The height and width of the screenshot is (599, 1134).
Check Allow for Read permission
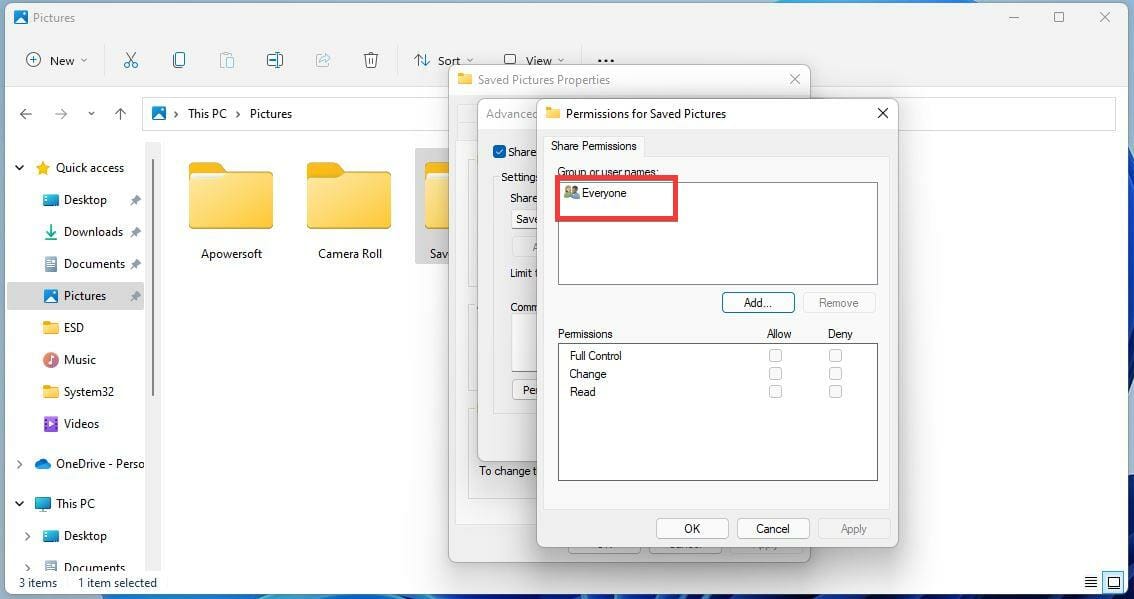tap(775, 391)
